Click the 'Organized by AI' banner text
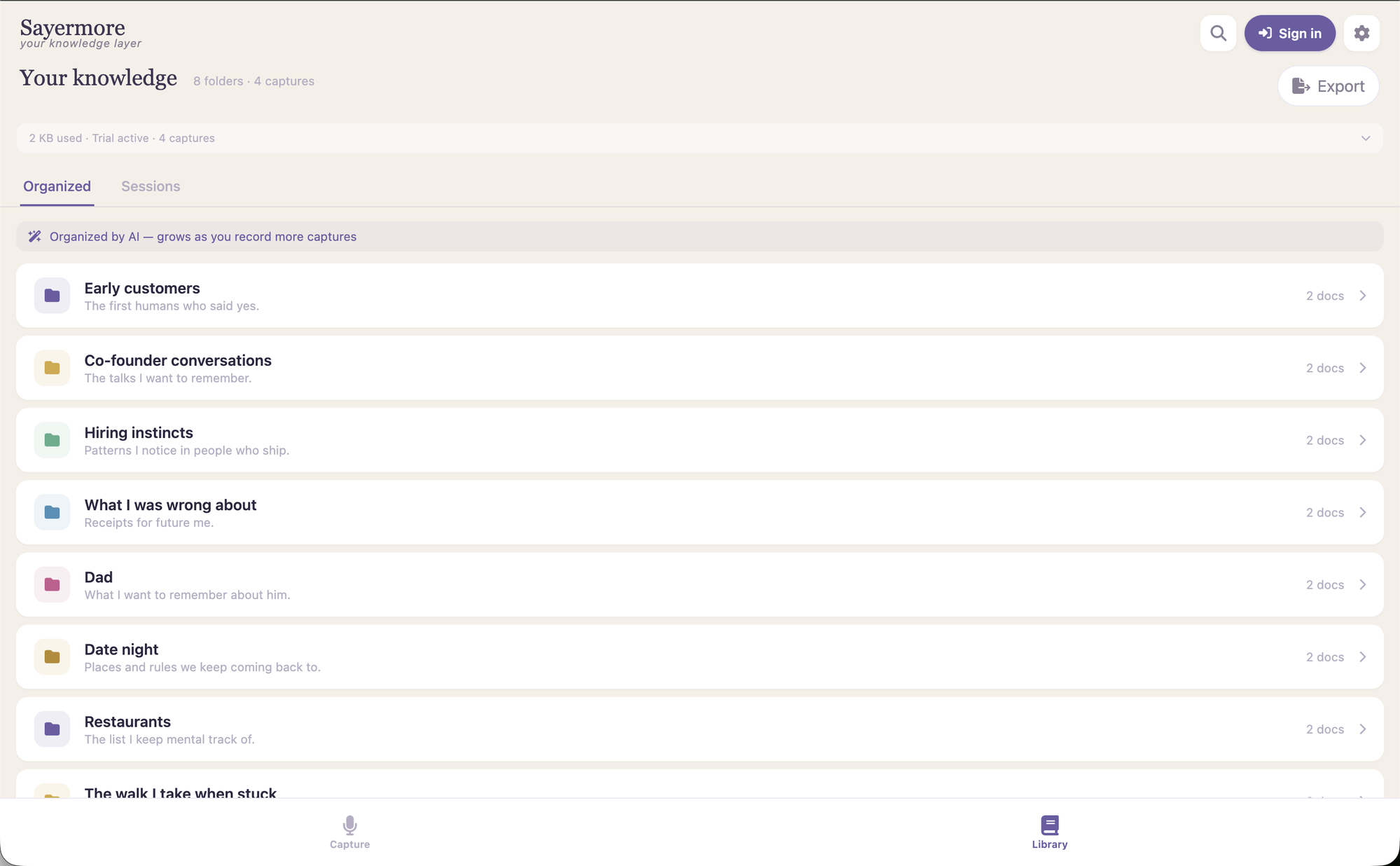1400x866 pixels. coord(203,237)
